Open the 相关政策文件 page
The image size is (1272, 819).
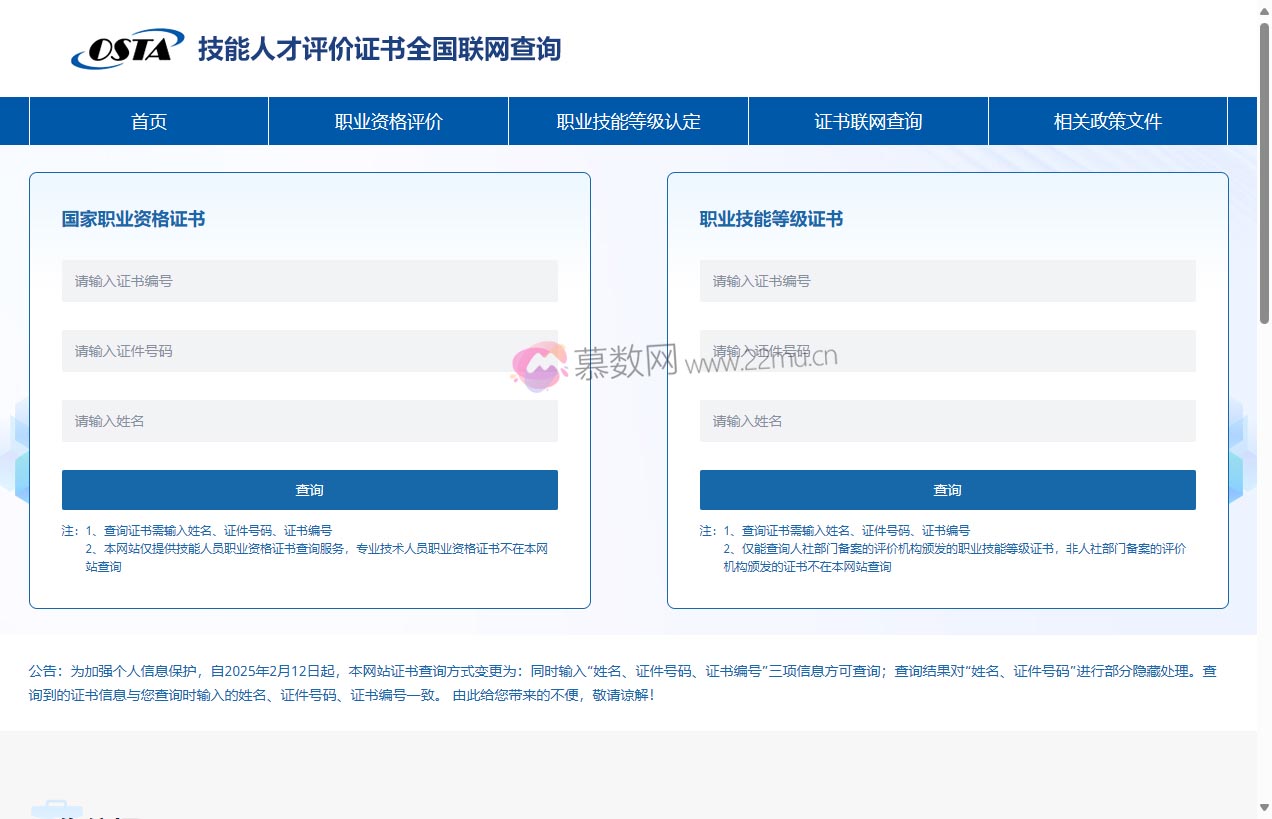tap(1107, 121)
